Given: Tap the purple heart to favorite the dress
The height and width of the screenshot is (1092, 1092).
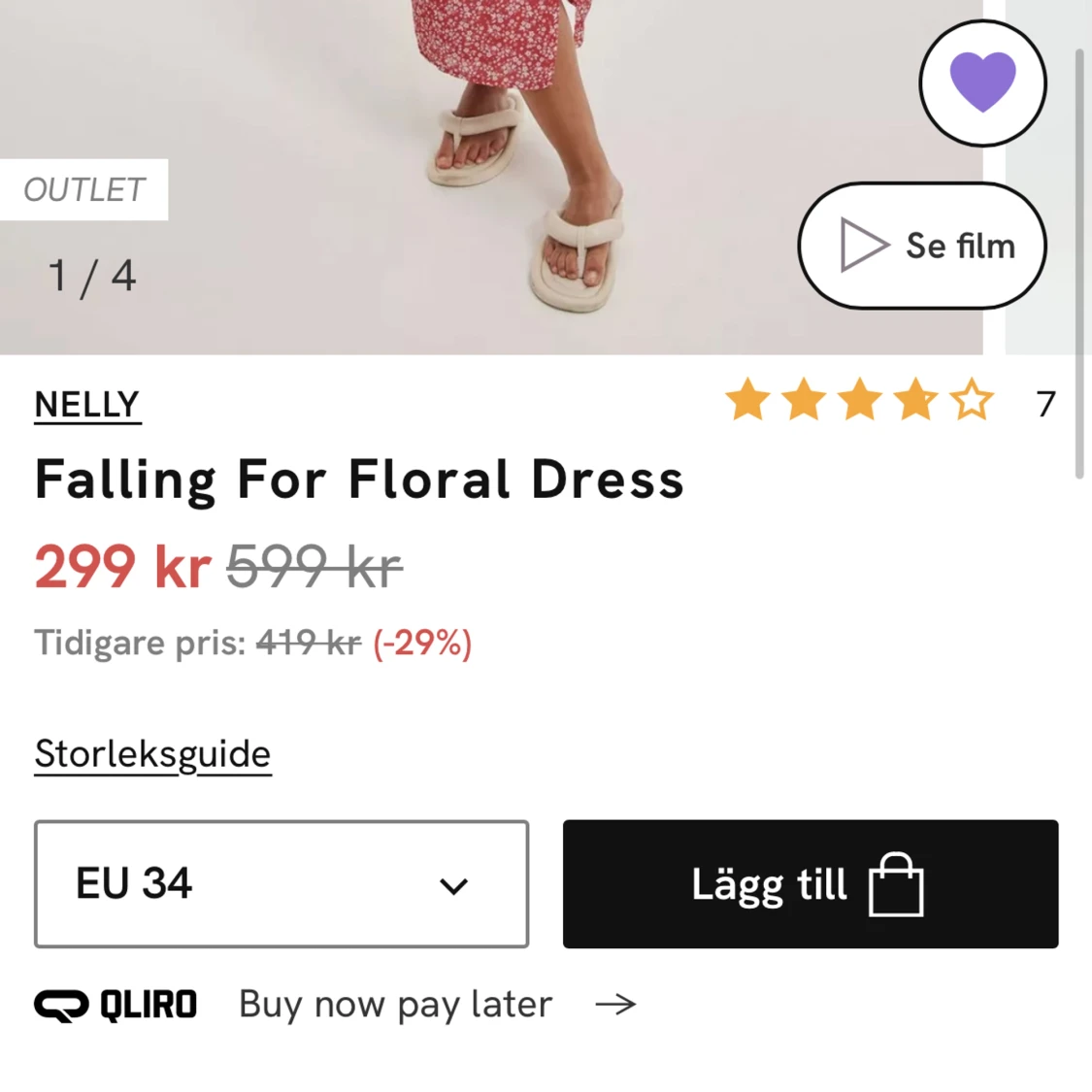Looking at the screenshot, I should tap(983, 83).
